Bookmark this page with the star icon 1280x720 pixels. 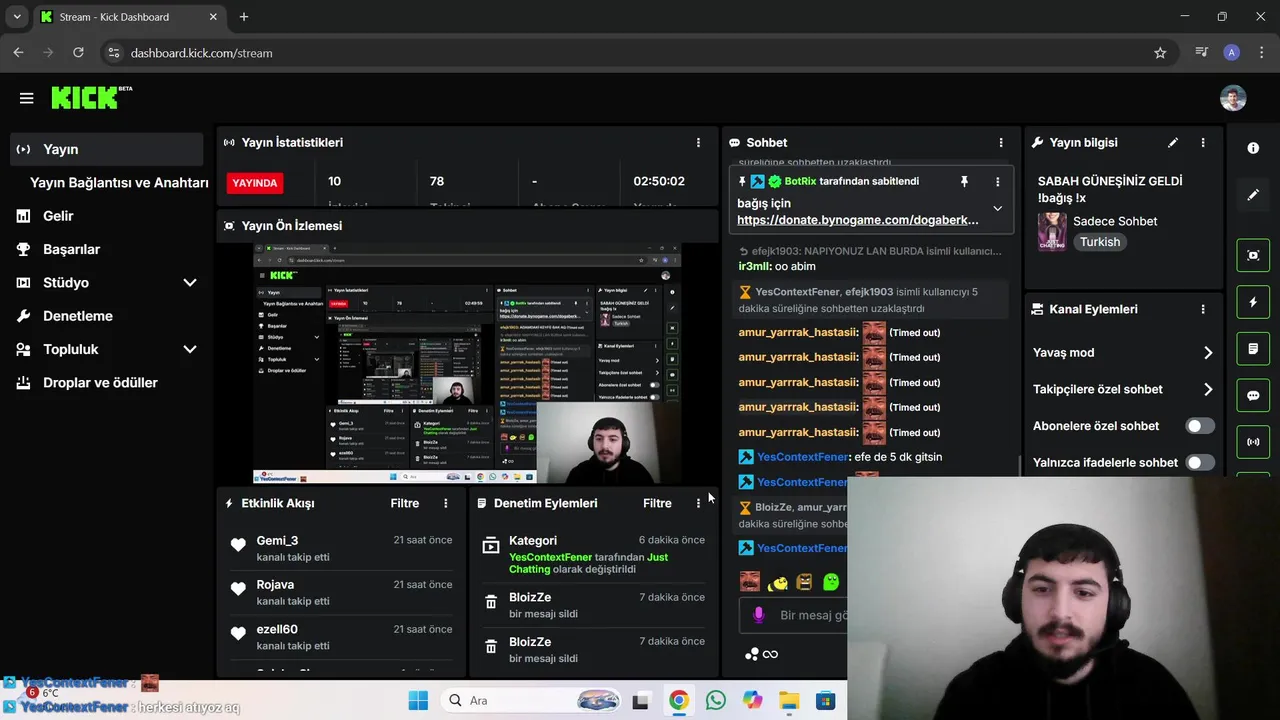(1160, 53)
